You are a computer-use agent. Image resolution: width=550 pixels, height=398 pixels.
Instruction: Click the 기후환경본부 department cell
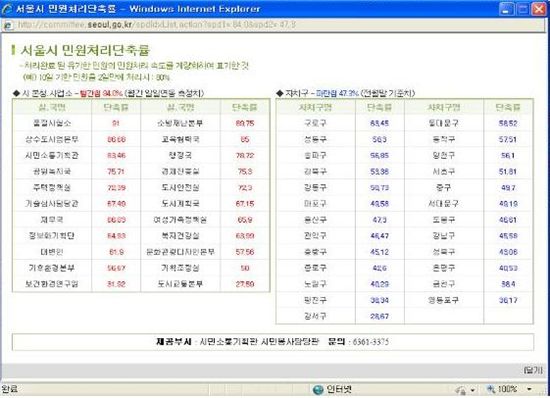tap(52, 268)
